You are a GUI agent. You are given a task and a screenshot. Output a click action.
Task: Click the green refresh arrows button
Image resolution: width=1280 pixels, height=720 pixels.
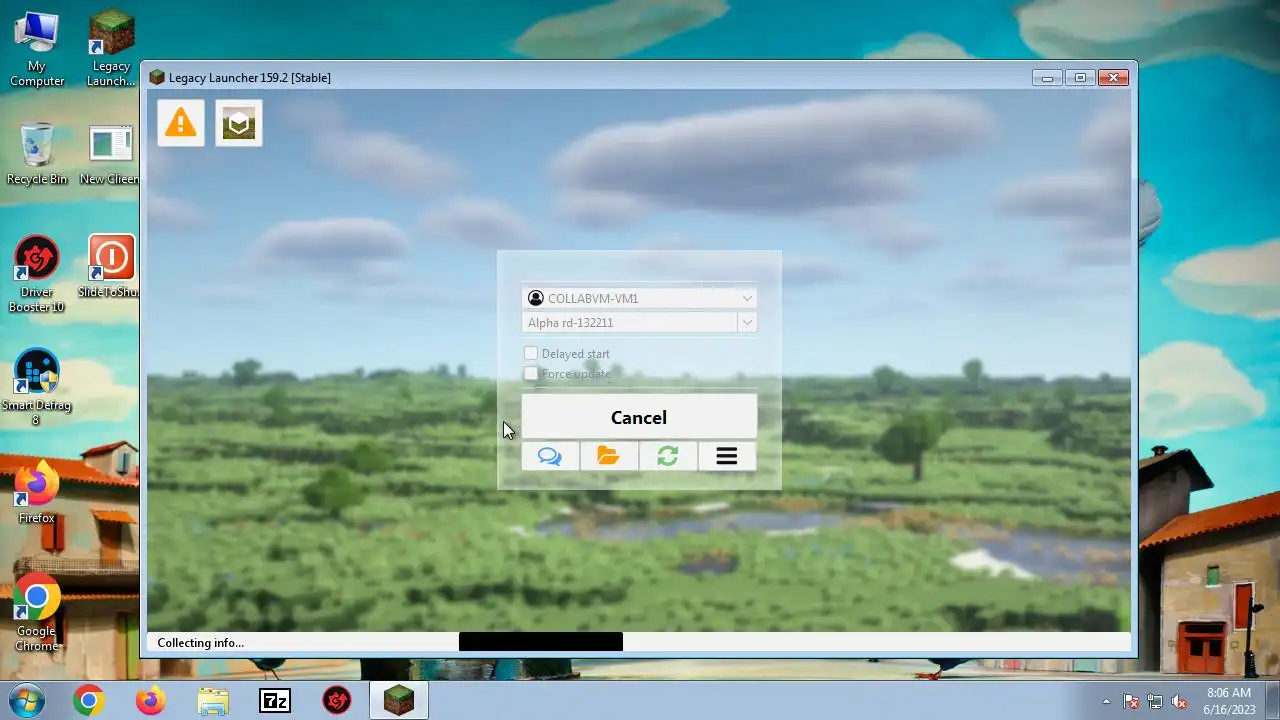[668, 456]
